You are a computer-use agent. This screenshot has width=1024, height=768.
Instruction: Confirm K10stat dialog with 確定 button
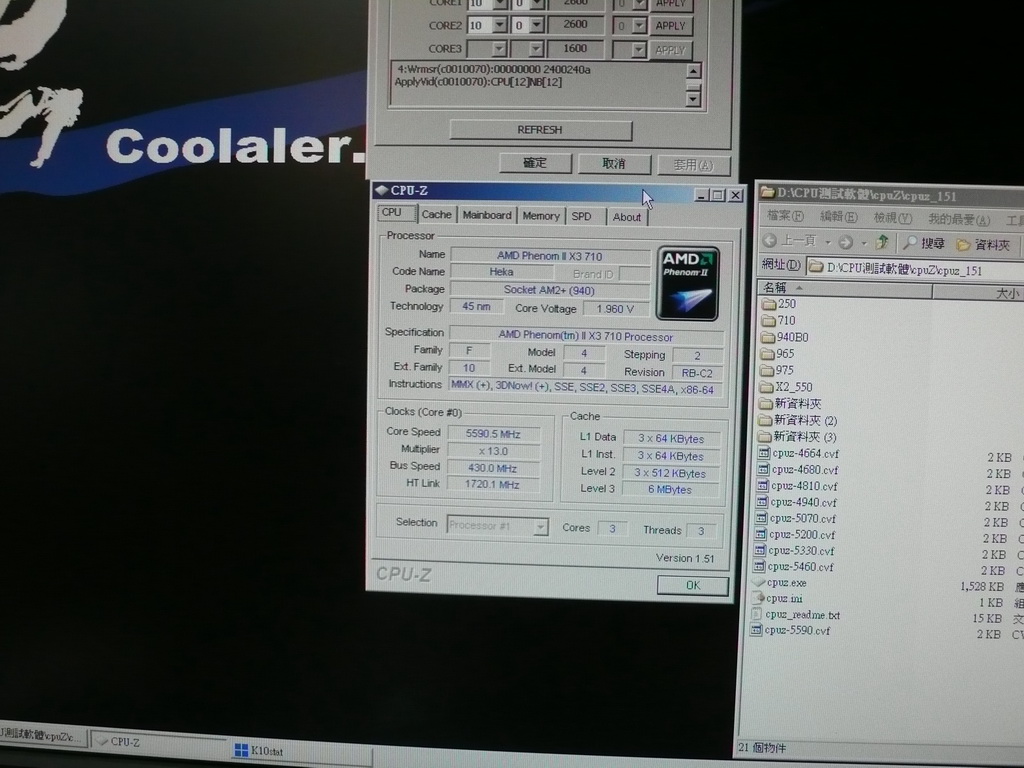(535, 163)
